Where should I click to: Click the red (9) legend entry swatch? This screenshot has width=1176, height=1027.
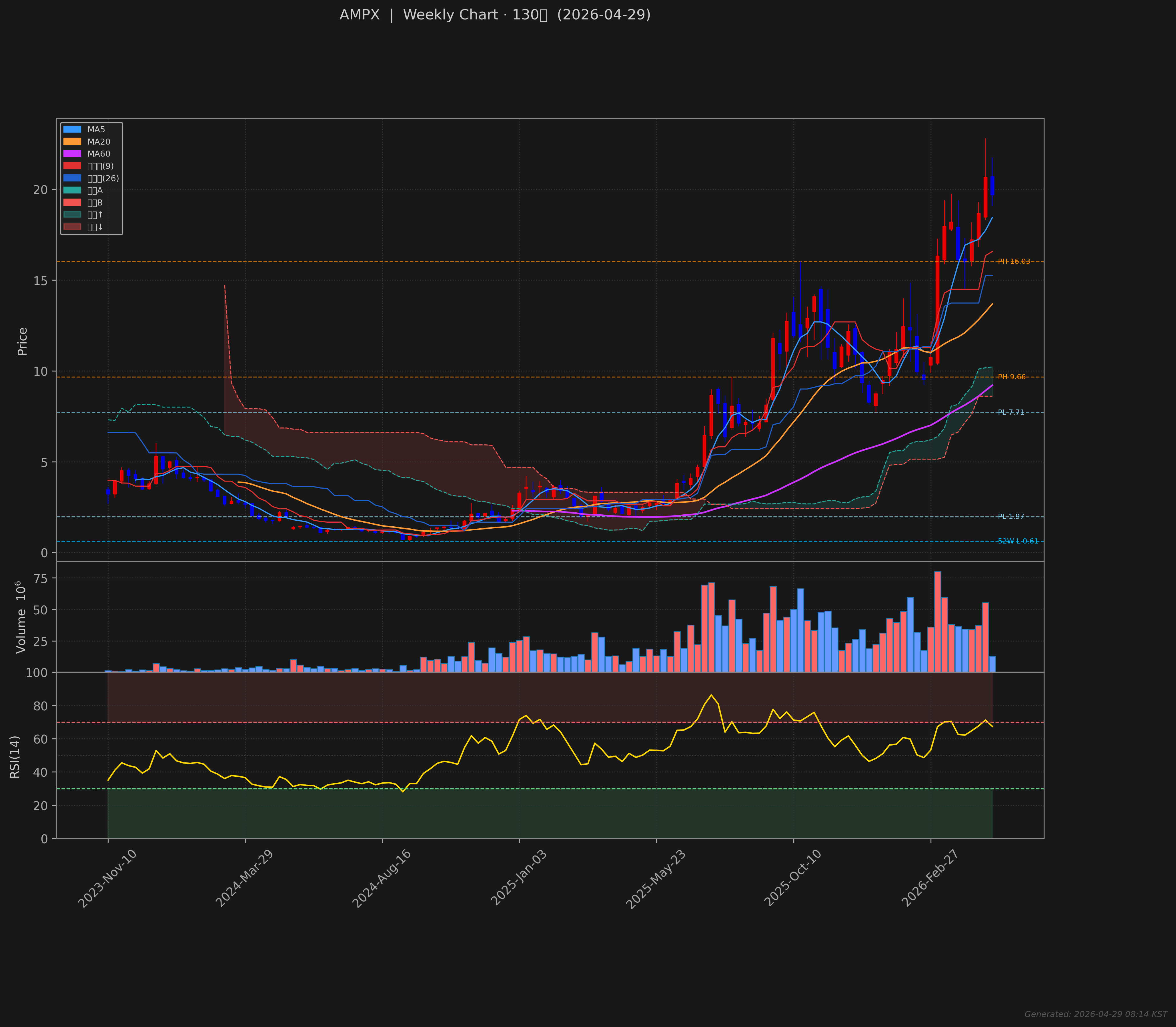[x=72, y=166]
